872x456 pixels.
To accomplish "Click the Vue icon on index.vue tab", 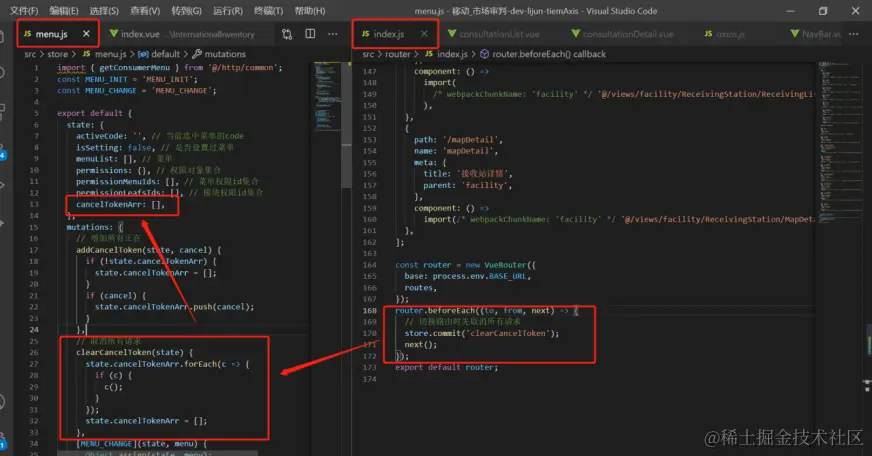I will [x=113, y=34].
